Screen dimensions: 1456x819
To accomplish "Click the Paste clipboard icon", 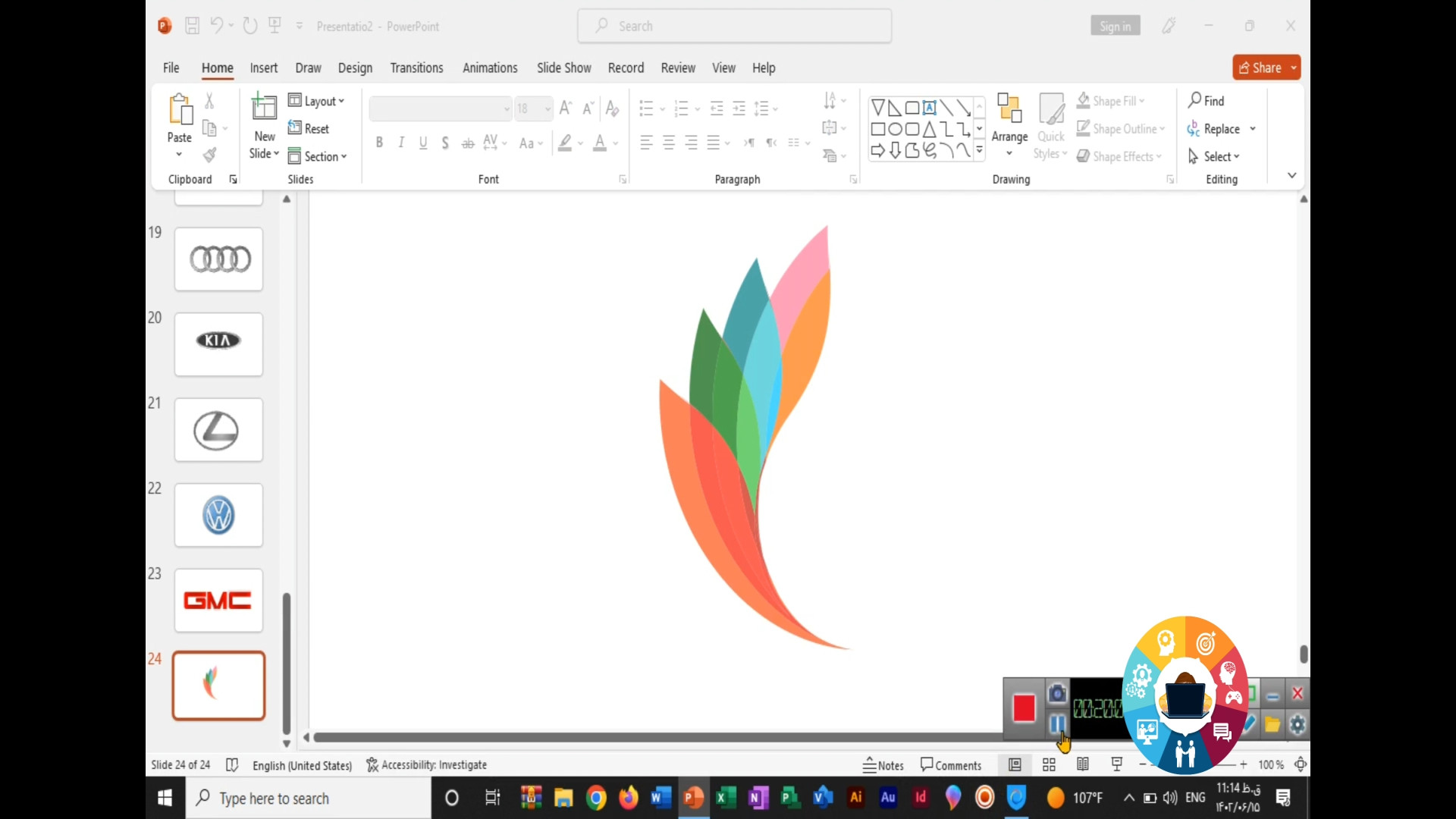I will tap(180, 109).
